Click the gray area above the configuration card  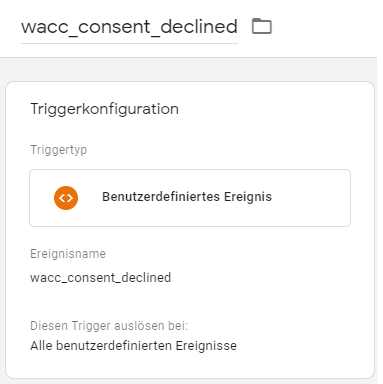pos(190,69)
